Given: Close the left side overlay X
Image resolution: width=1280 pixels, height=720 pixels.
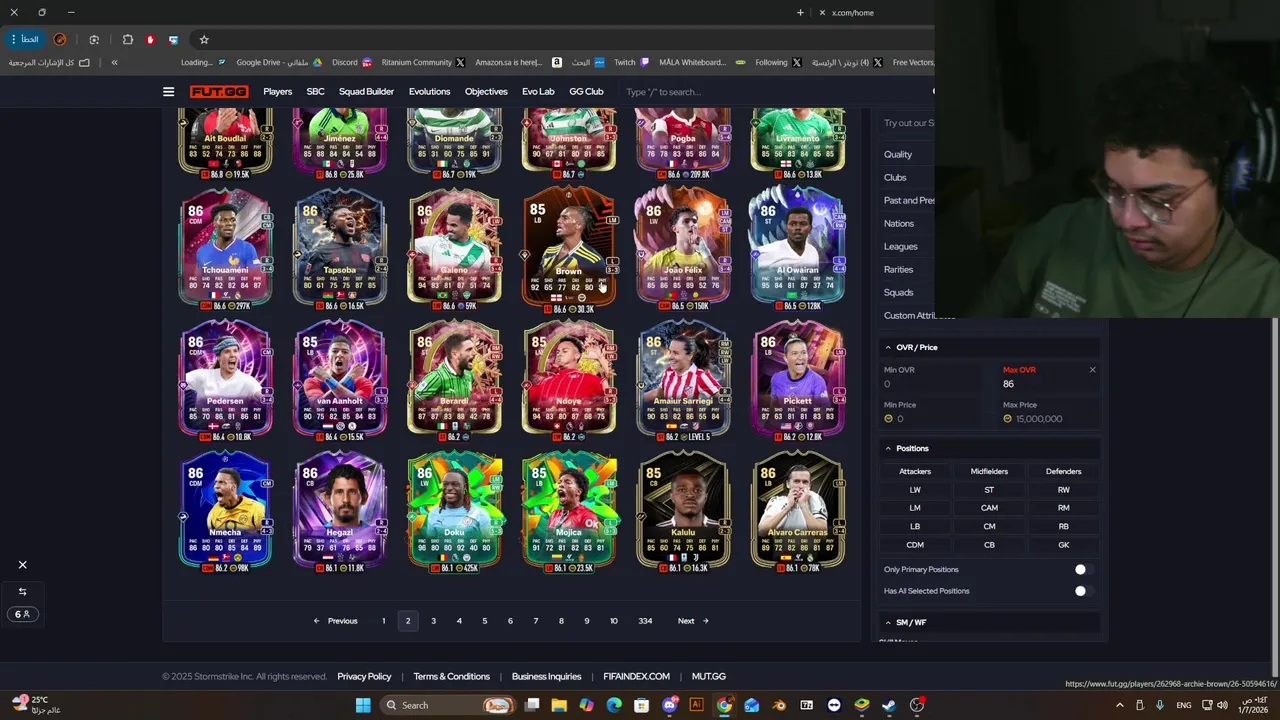Looking at the screenshot, I should tap(22, 565).
